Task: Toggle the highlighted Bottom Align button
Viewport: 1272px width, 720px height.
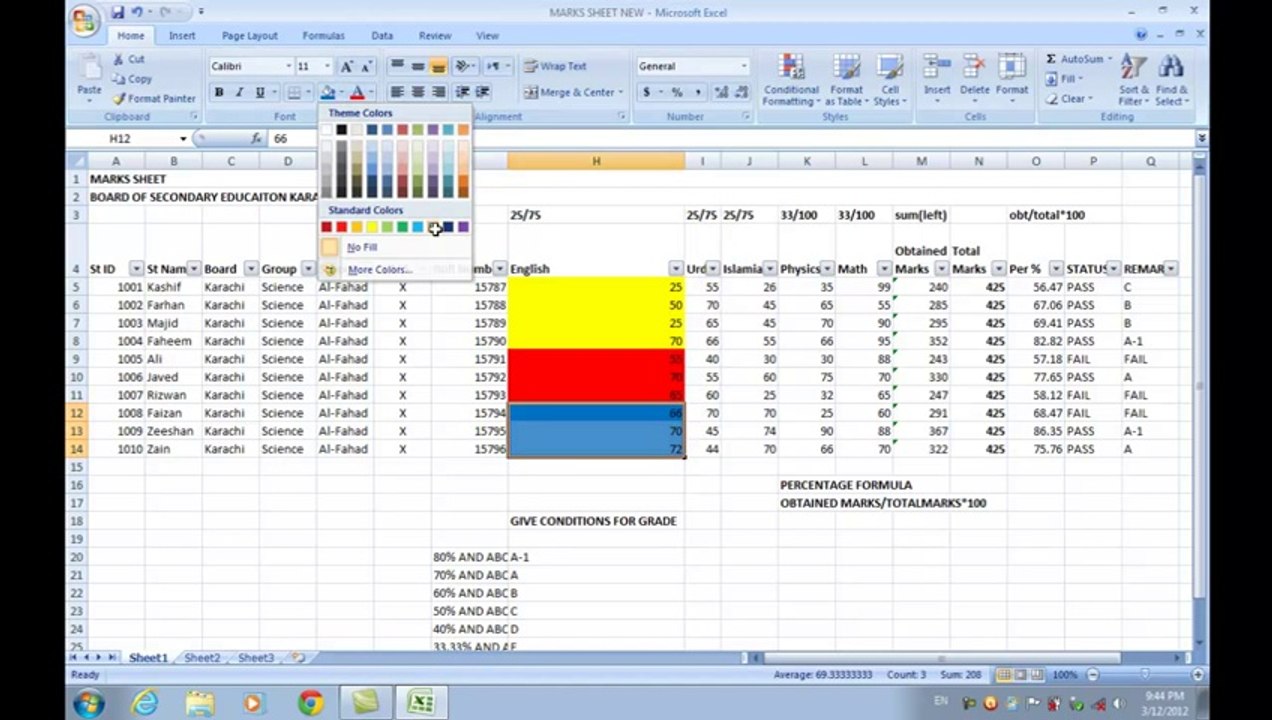Action: (x=438, y=66)
